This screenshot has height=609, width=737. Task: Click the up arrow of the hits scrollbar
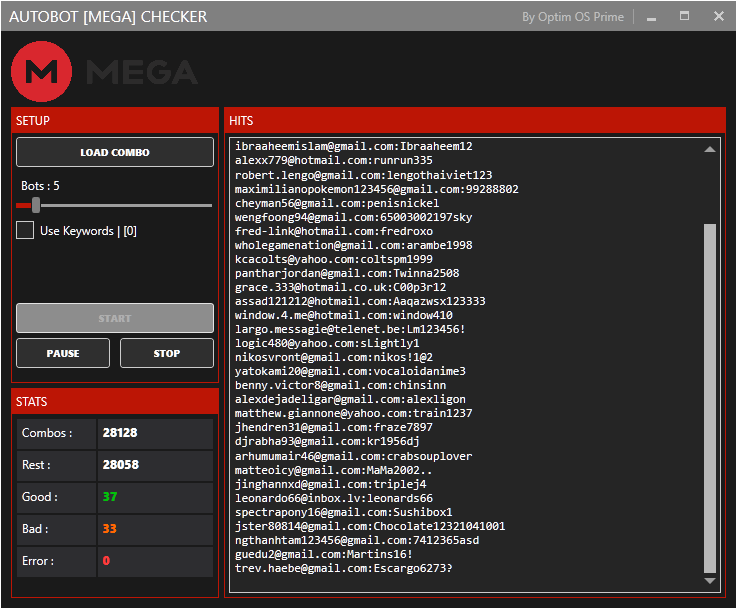(710, 149)
